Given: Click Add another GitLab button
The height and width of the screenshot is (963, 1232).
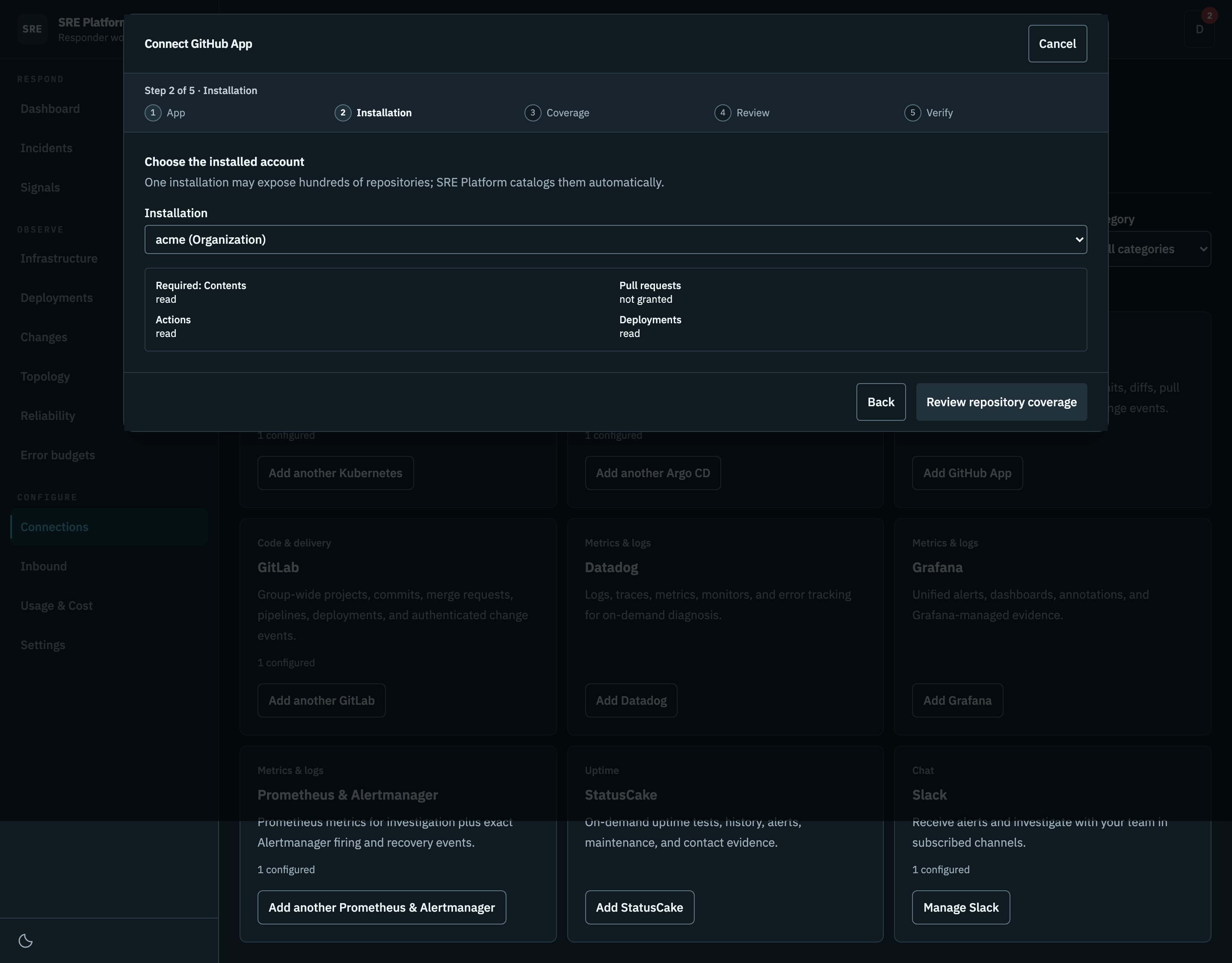Looking at the screenshot, I should click(322, 700).
